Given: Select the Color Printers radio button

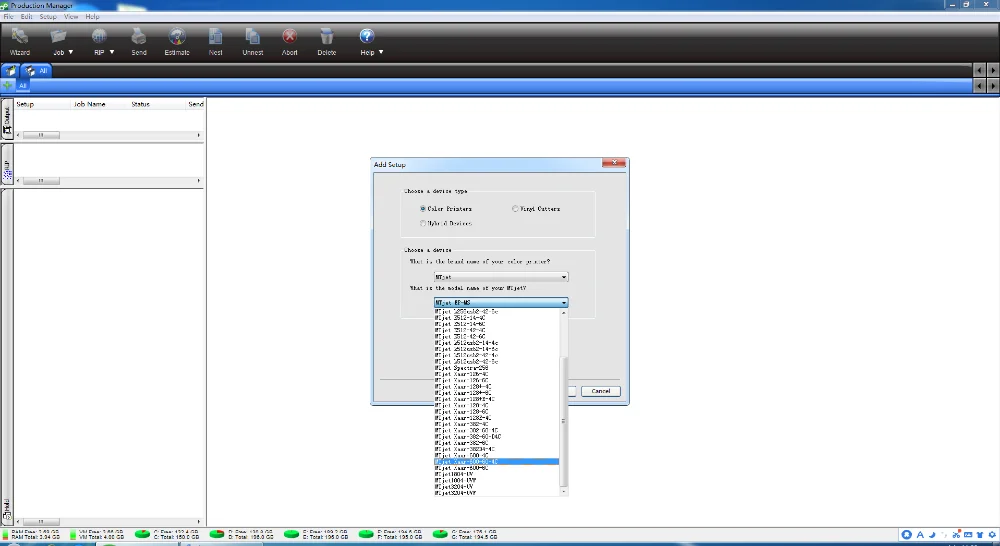Looking at the screenshot, I should click(423, 209).
